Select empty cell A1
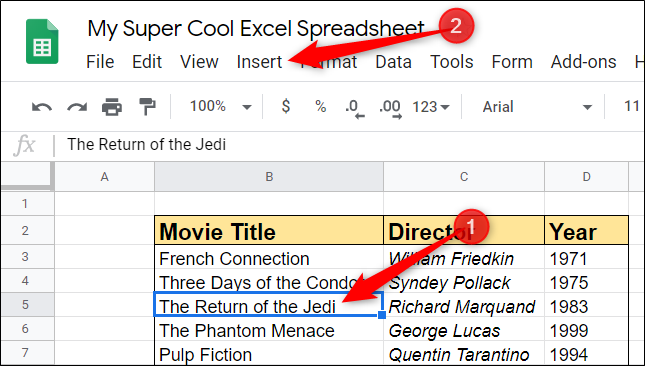This screenshot has width=645, height=366. coord(104,204)
